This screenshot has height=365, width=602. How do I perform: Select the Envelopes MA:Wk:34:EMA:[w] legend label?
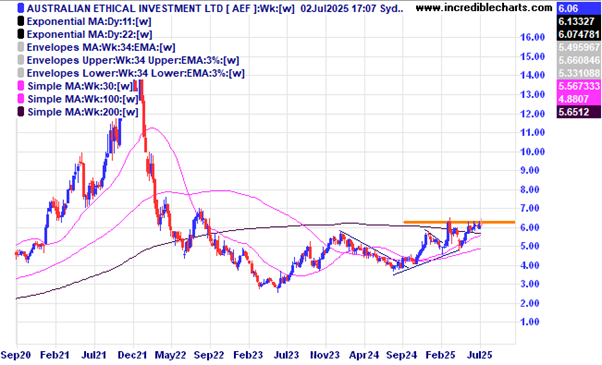[x=101, y=48]
